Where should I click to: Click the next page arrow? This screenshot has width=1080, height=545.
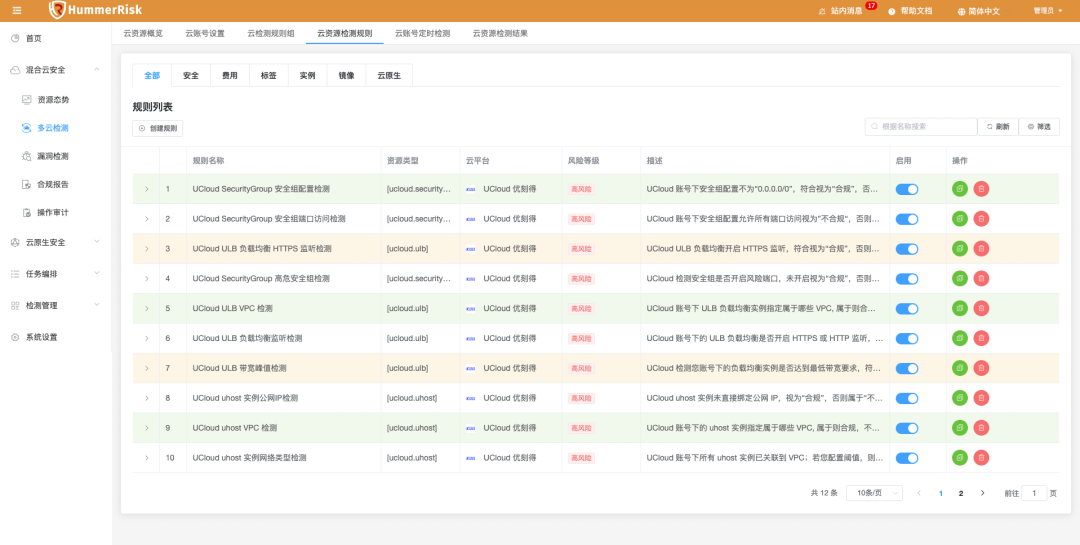tap(982, 493)
